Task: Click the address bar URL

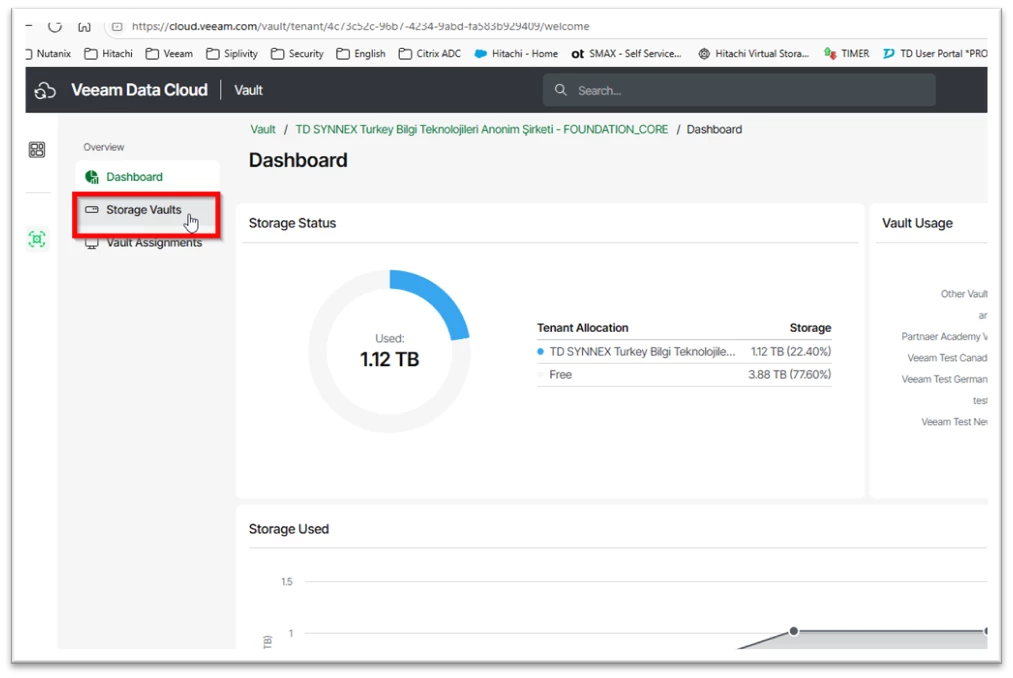Action: tap(360, 26)
